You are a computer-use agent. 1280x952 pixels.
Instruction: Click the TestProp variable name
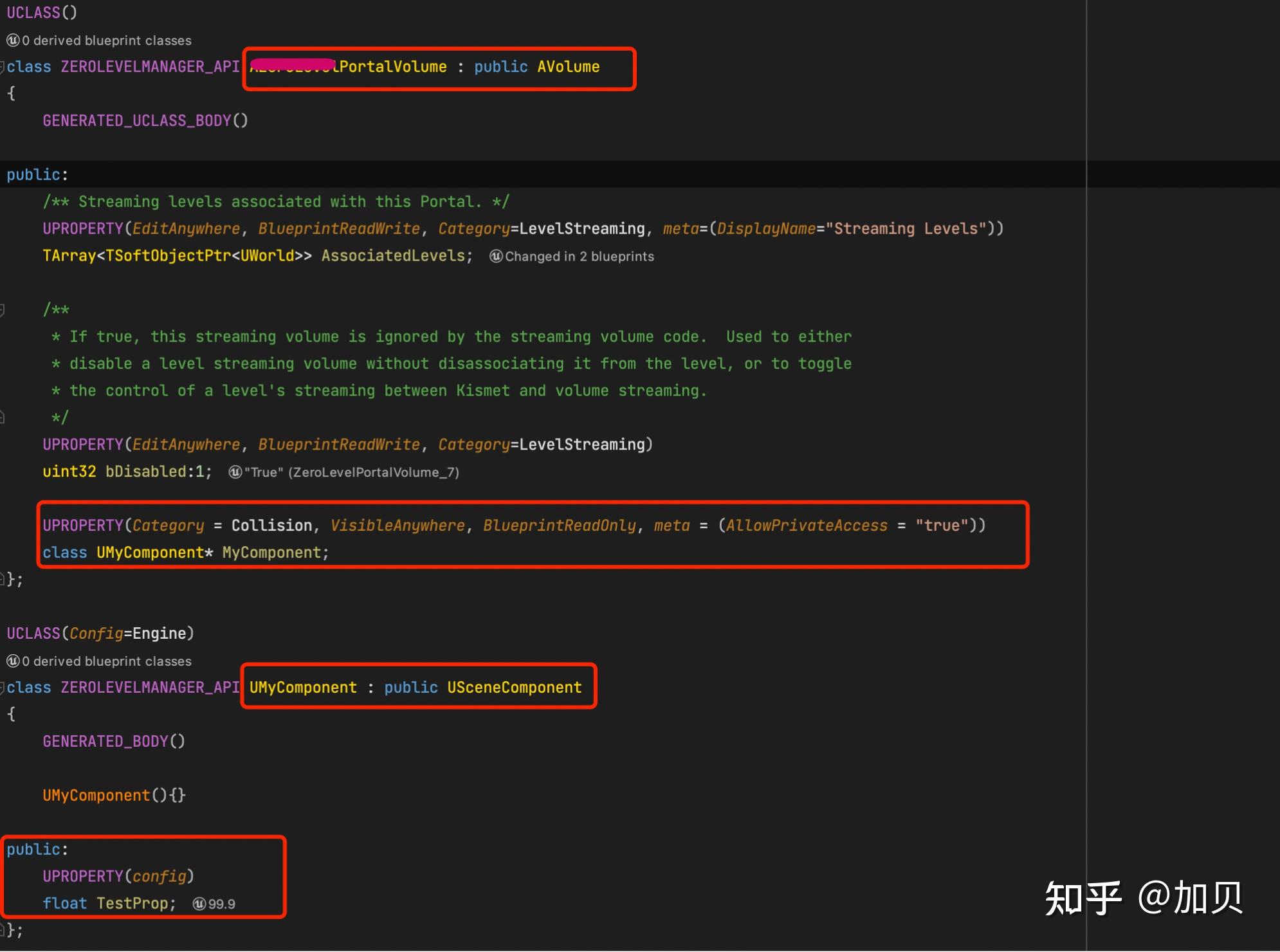pyautogui.click(x=132, y=903)
